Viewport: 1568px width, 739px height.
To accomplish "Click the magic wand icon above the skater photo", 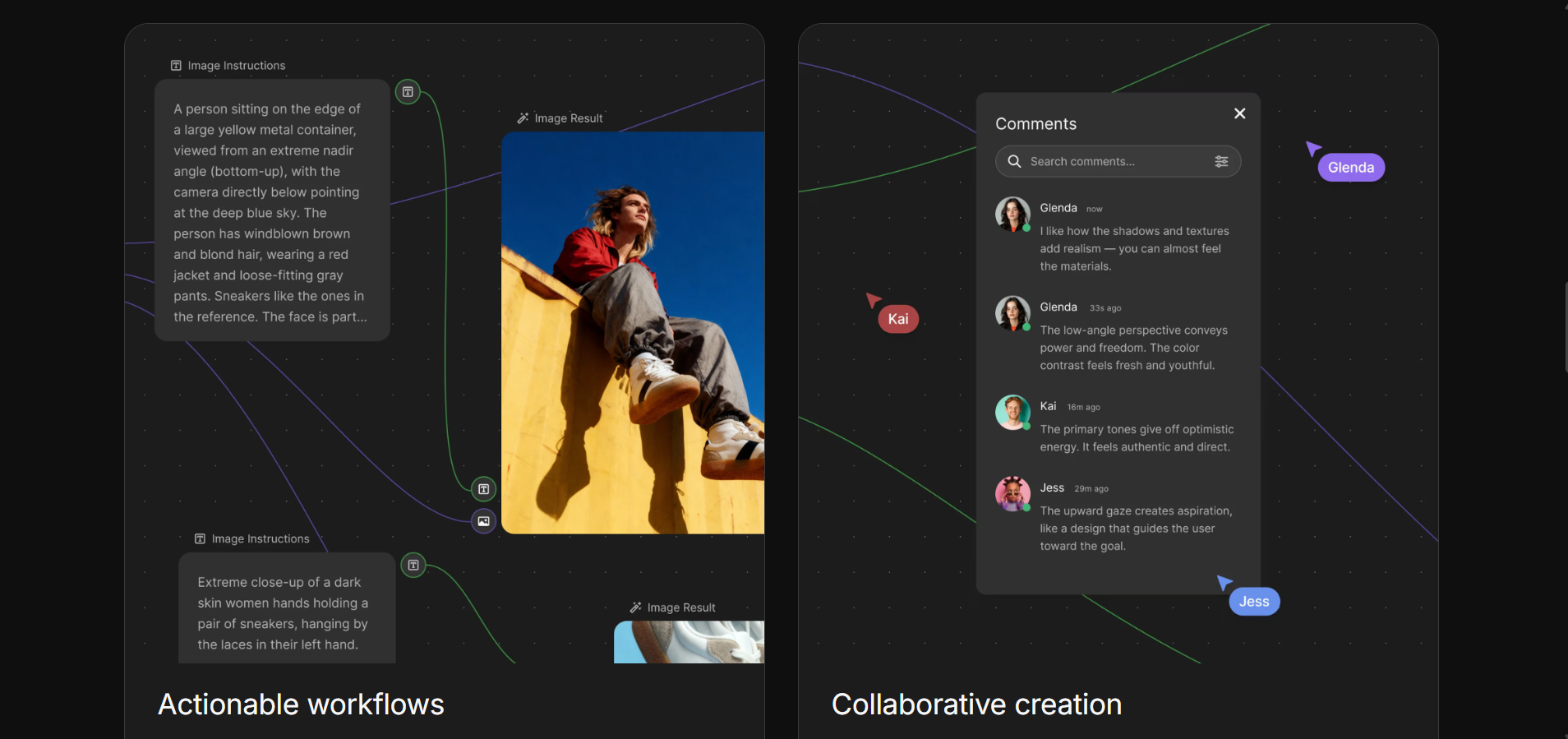I will pyautogui.click(x=523, y=118).
